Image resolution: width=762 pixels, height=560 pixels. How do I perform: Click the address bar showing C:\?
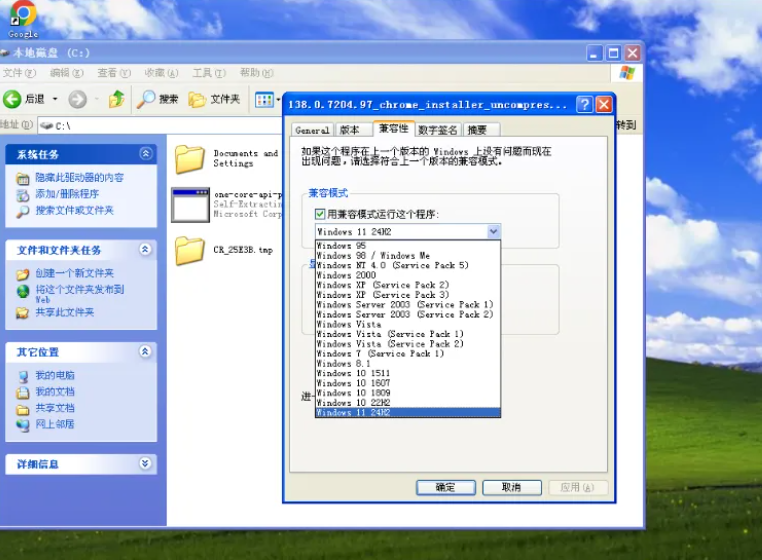160,126
